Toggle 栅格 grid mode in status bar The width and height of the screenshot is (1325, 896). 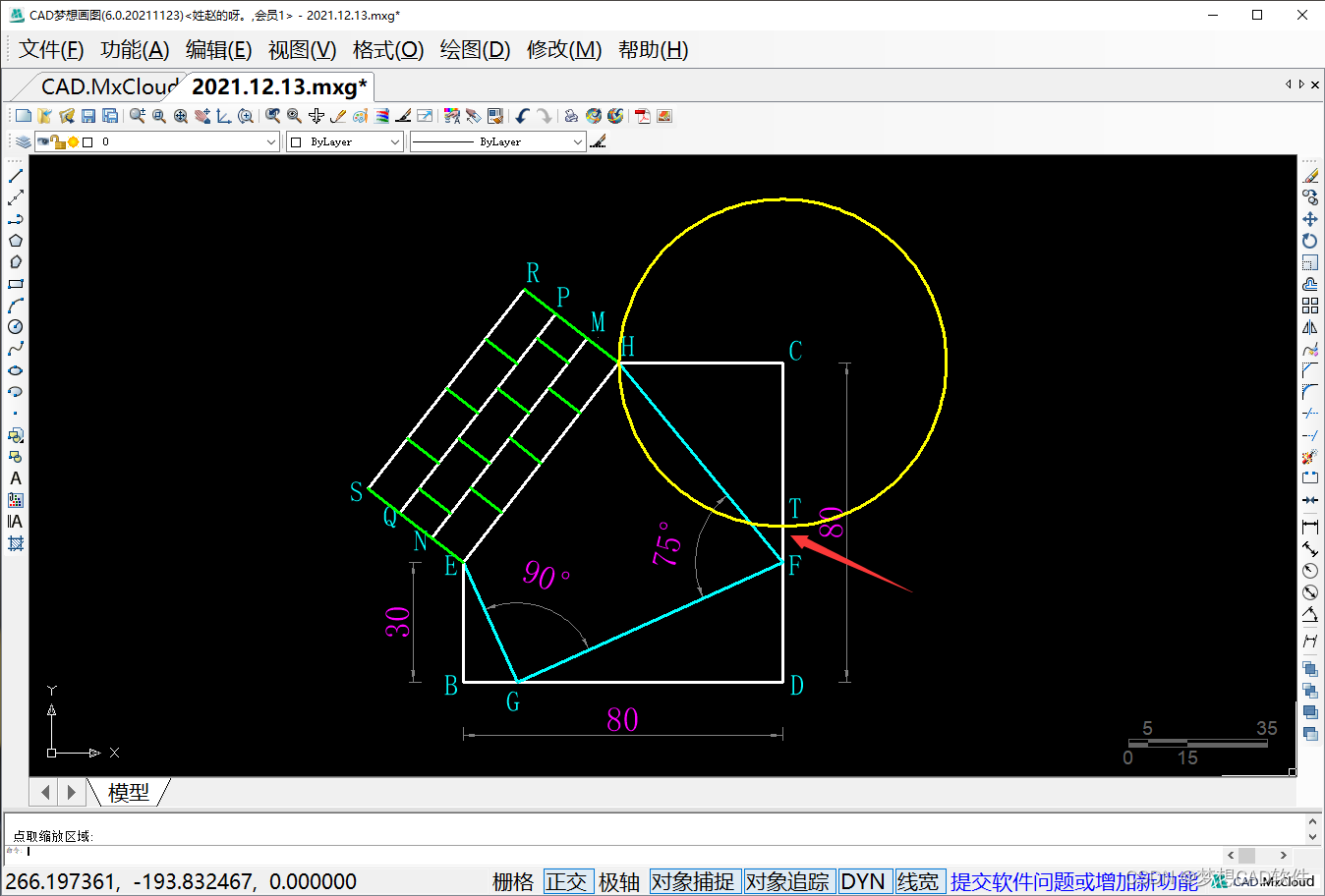click(513, 881)
